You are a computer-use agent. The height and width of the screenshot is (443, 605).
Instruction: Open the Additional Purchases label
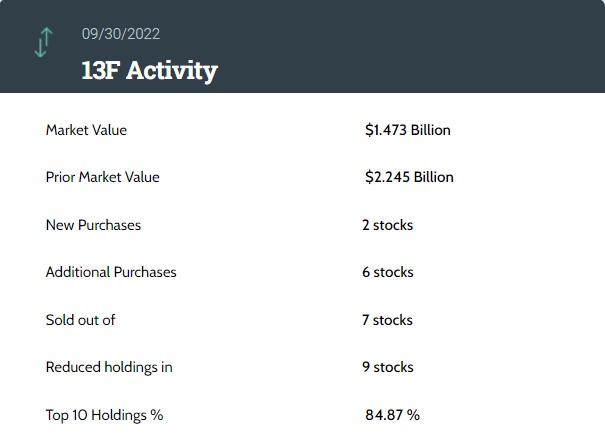(111, 272)
